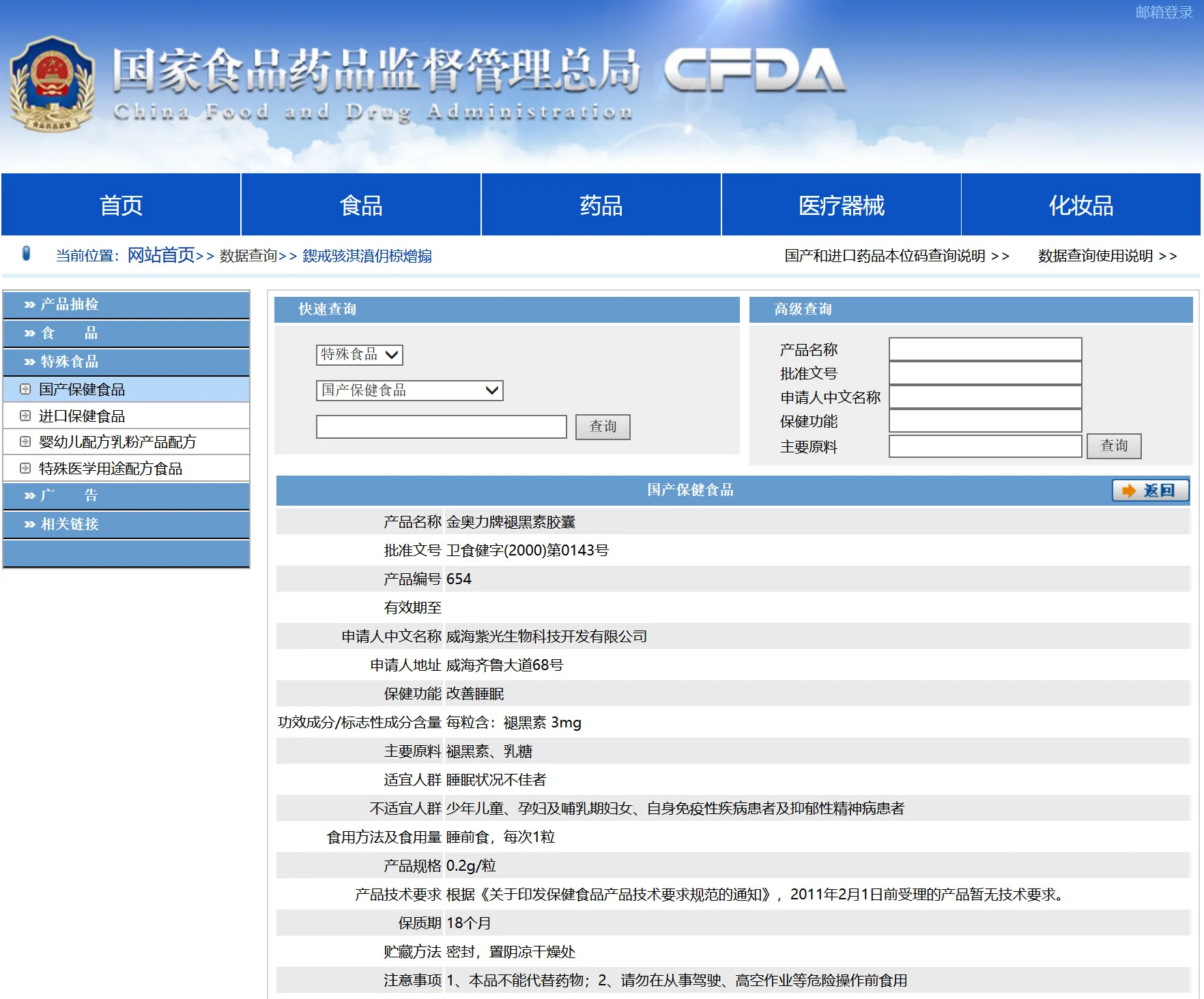Open the 药品 navigation tab
Viewport: 1204px width, 999px height.
pos(601,205)
